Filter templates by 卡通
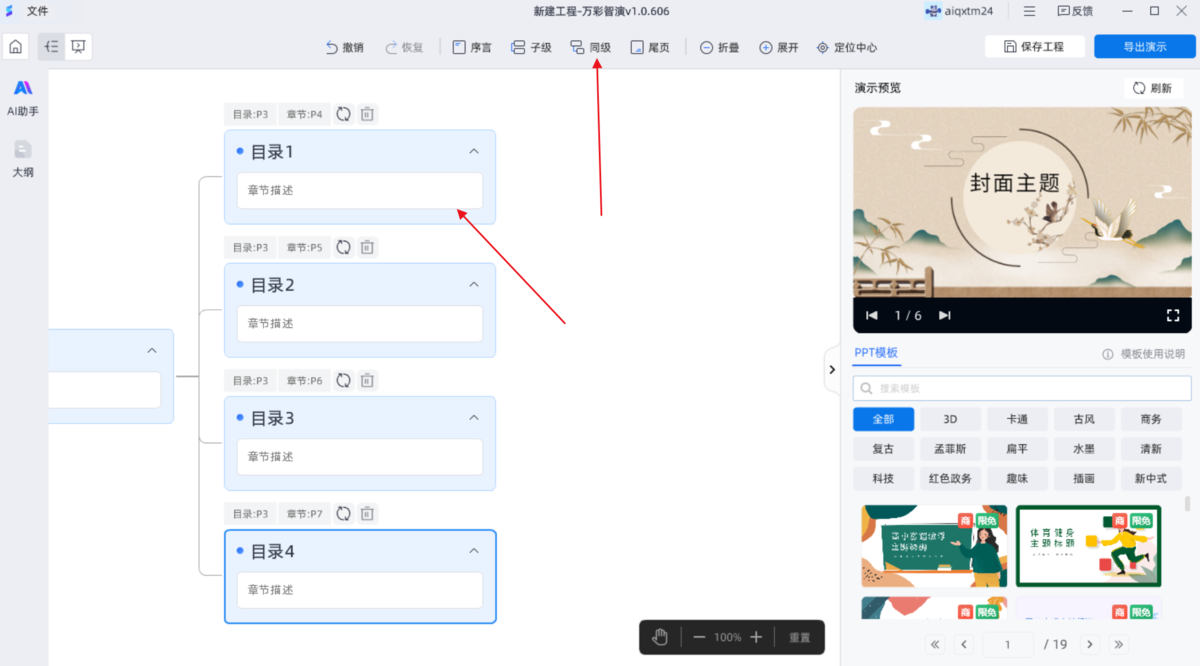This screenshot has height=666, width=1200. tap(1017, 419)
